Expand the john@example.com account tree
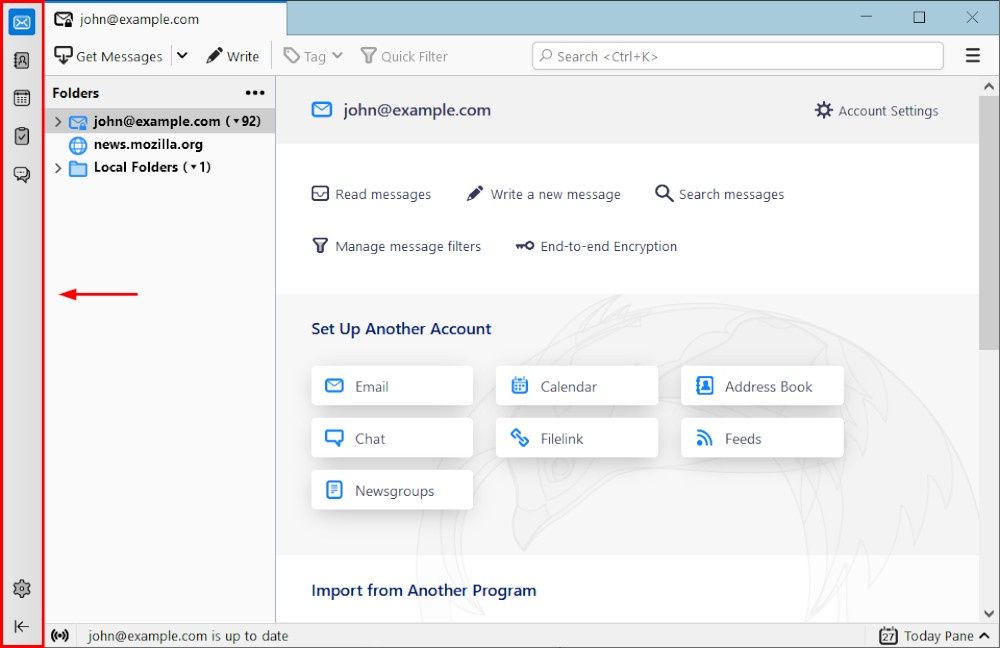 [58, 121]
